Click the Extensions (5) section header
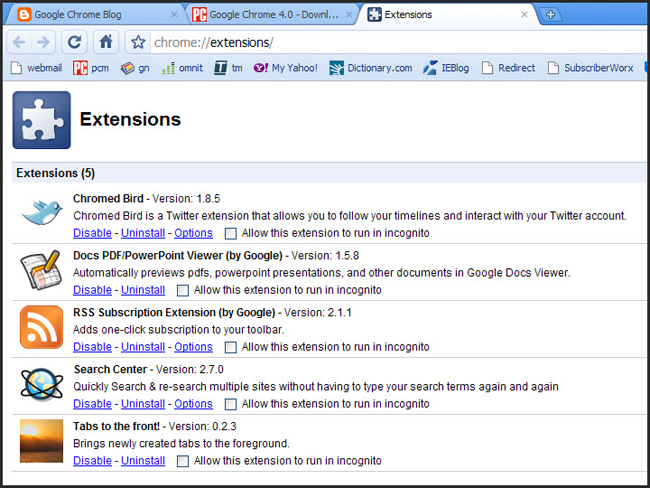The height and width of the screenshot is (488, 650). (x=329, y=173)
